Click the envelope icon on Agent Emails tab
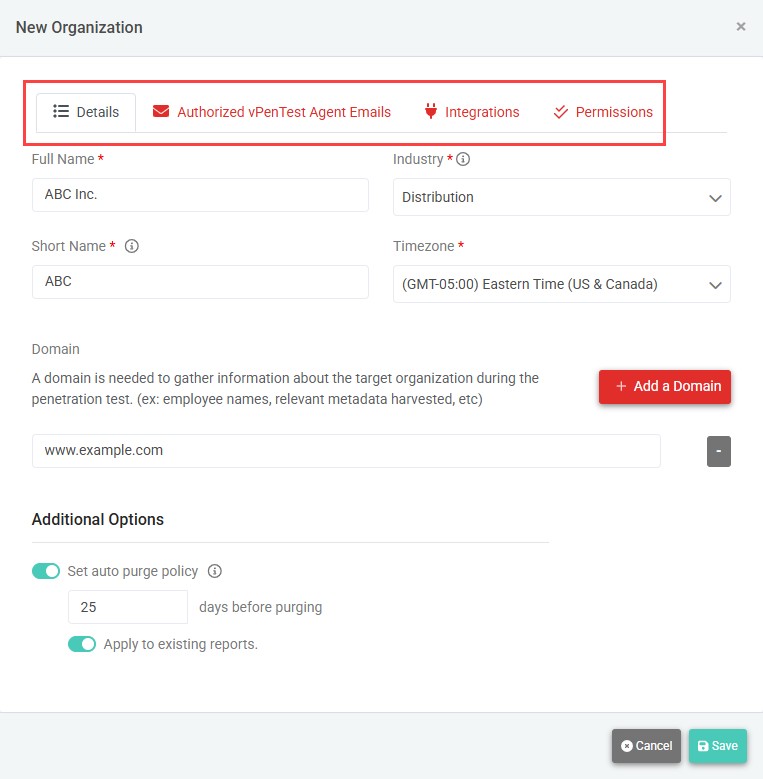The width and height of the screenshot is (763, 779). click(161, 112)
